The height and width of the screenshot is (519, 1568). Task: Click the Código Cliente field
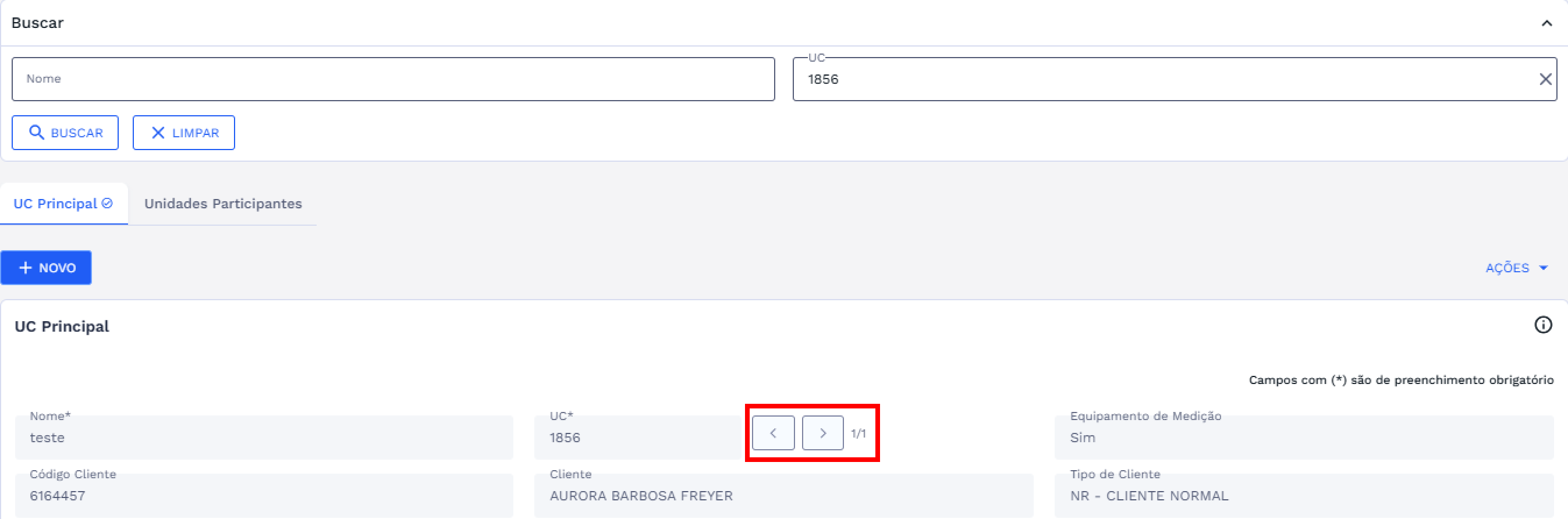coord(264,495)
